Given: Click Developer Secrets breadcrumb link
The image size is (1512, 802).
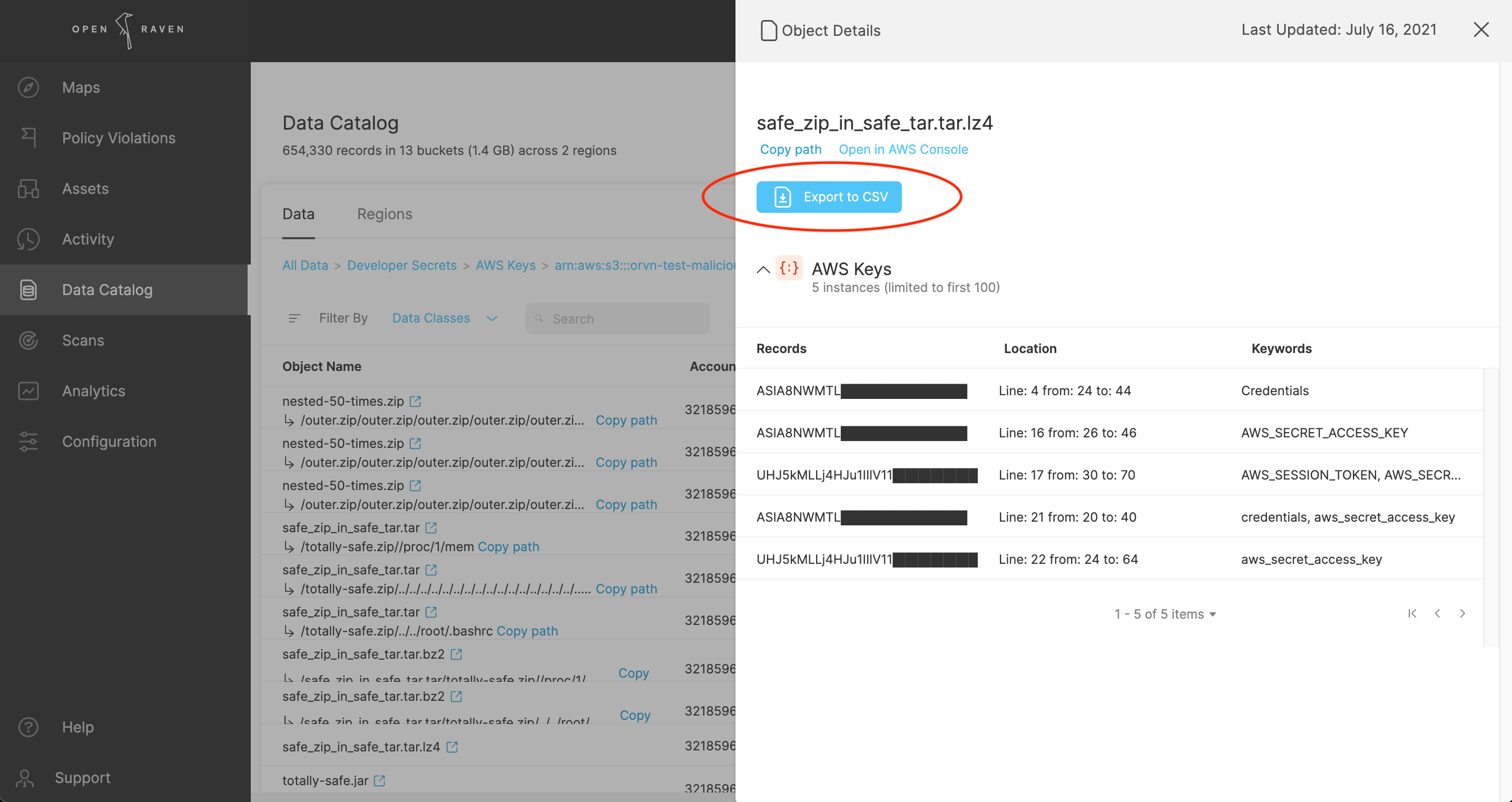Looking at the screenshot, I should (x=401, y=266).
